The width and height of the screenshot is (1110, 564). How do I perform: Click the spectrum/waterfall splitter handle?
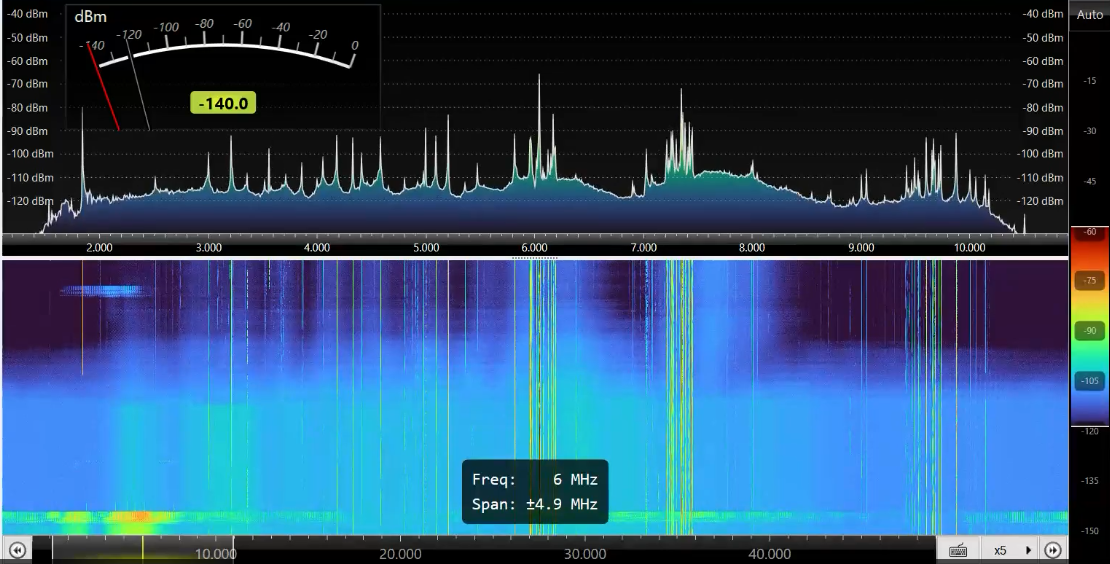click(x=535, y=257)
